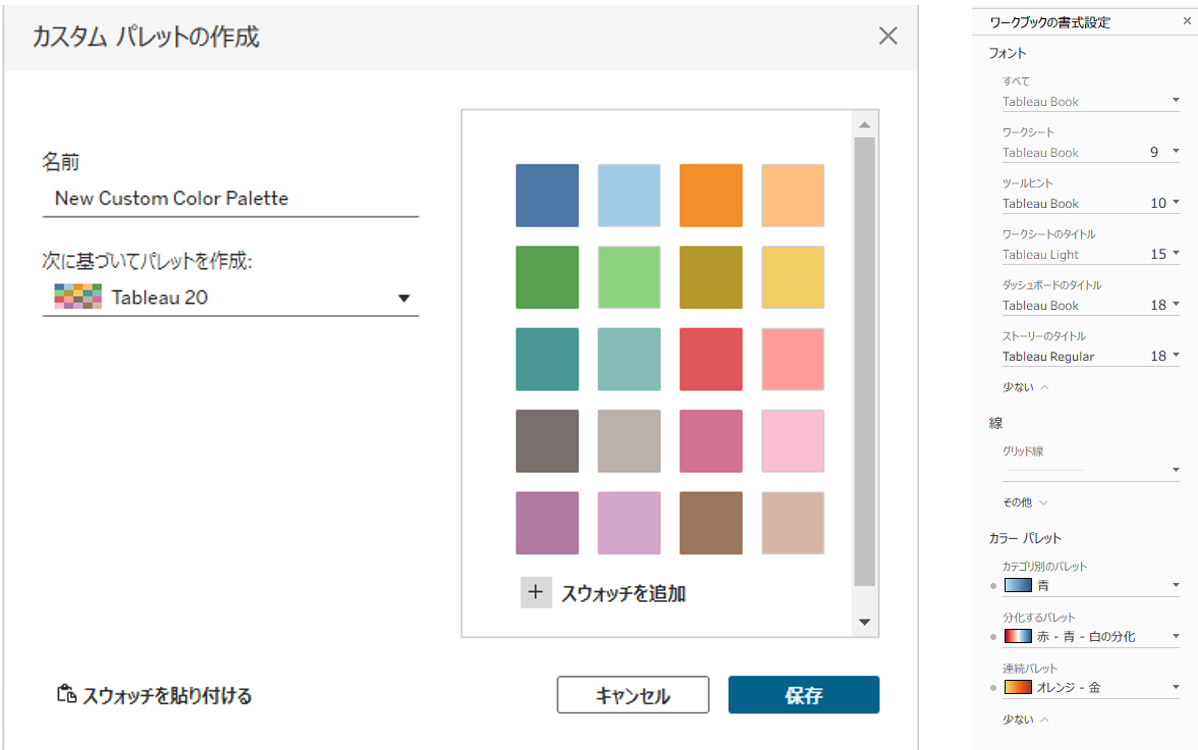Open the gridlines style dropdown
This screenshot has height=750, width=1198.
pos(1175,470)
